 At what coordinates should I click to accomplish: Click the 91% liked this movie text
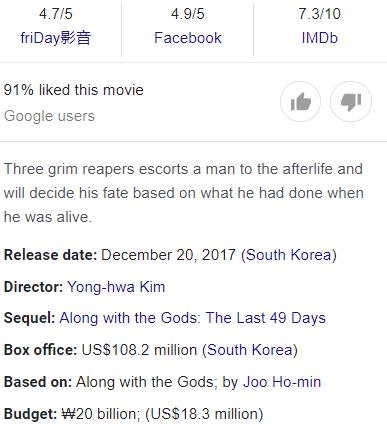pyautogui.click(x=74, y=90)
